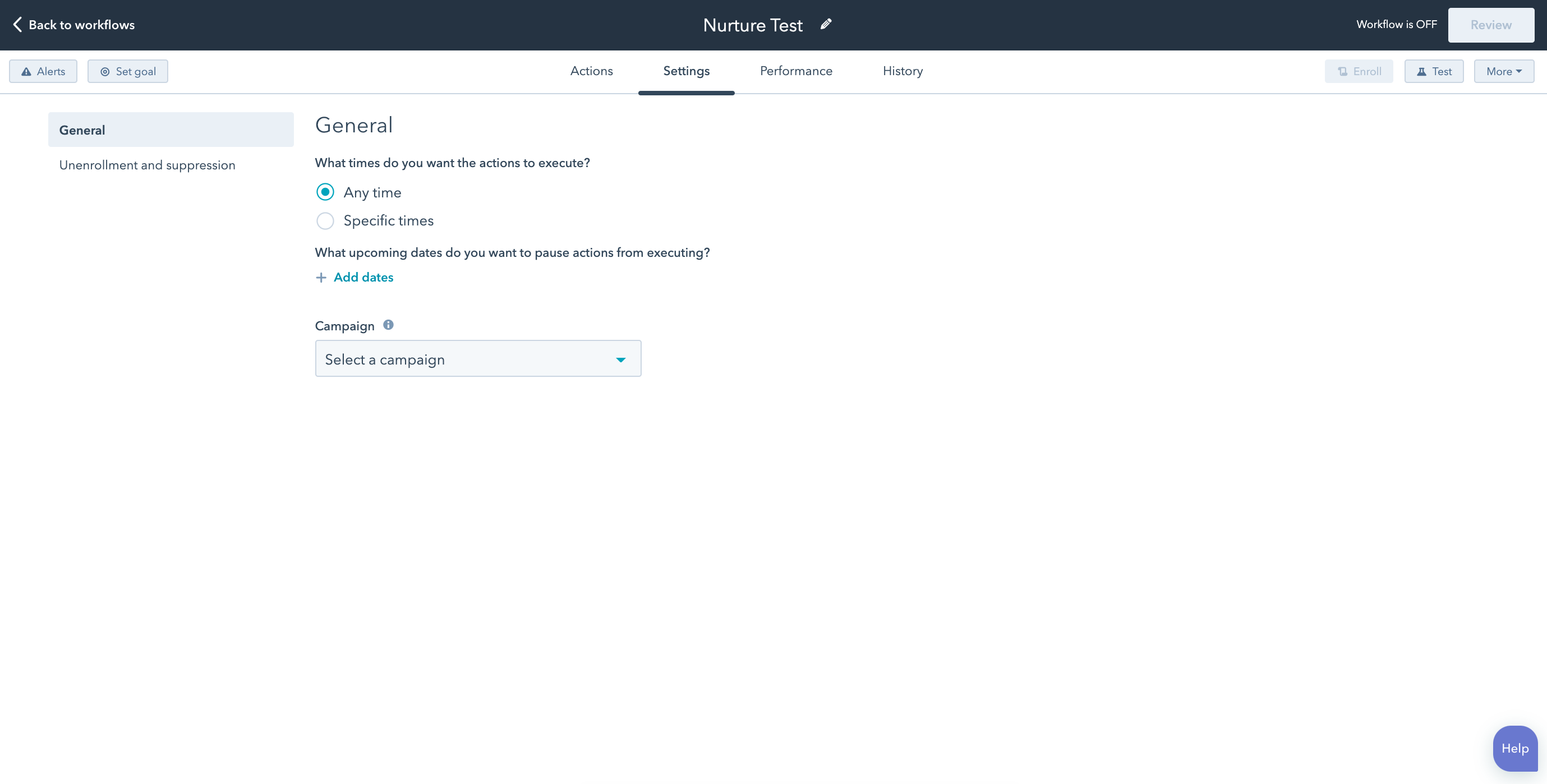Switch to the Performance tab
Viewport: 1547px width, 784px height.
click(x=796, y=71)
